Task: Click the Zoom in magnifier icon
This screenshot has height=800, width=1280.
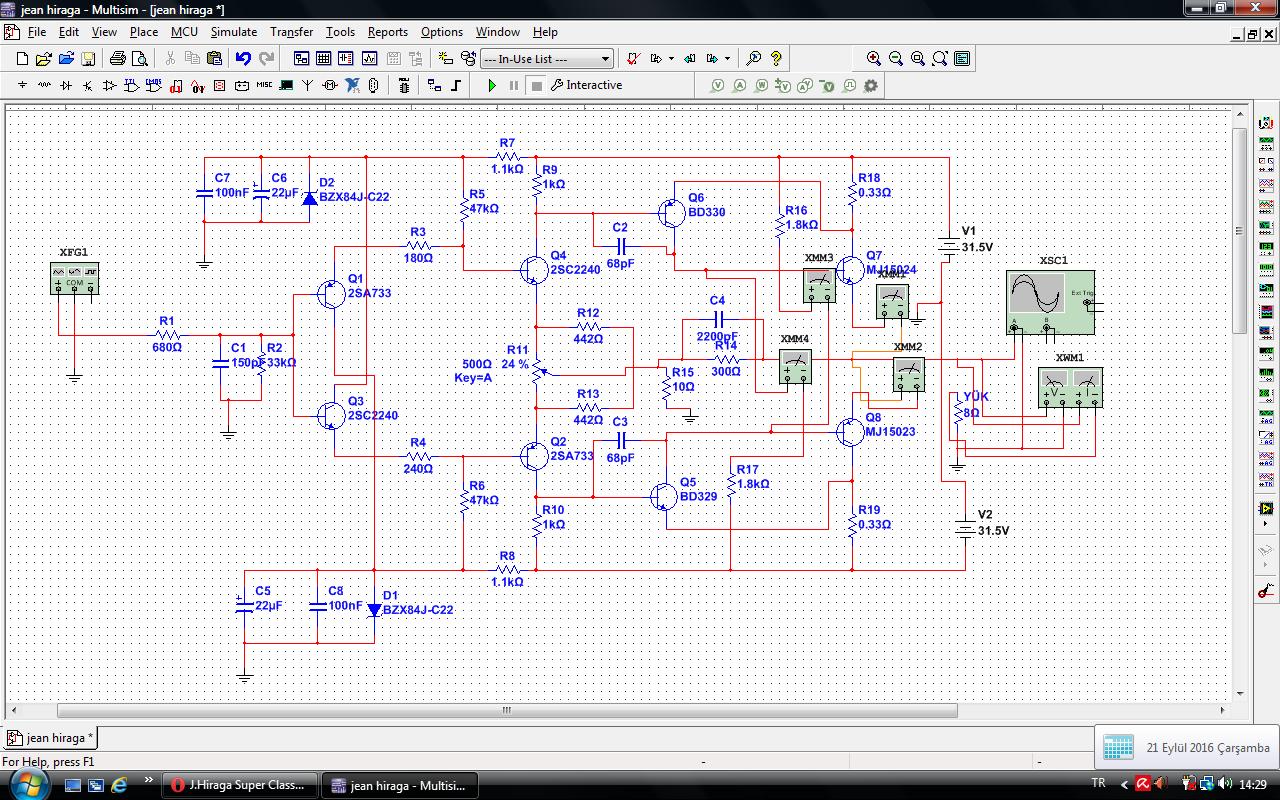Action: coord(874,59)
